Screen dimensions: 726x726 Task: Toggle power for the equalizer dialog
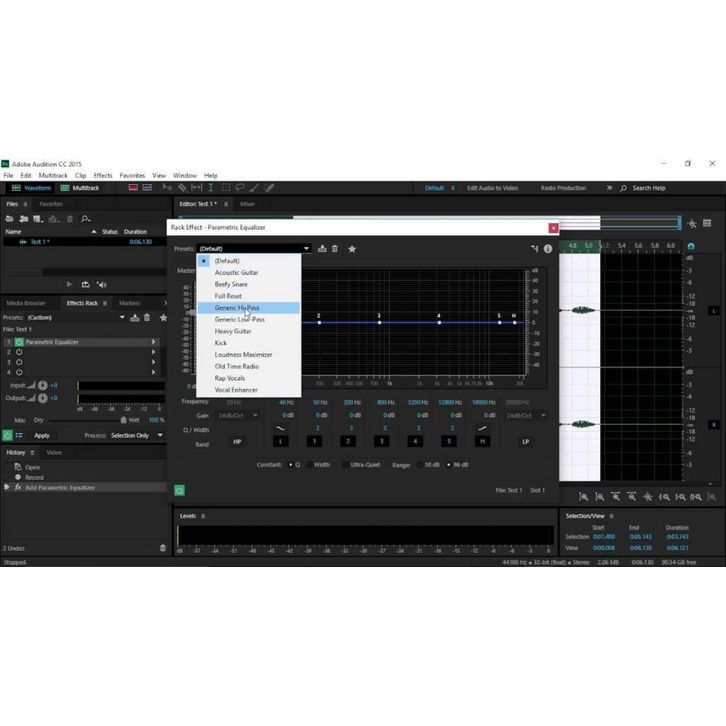(x=179, y=490)
